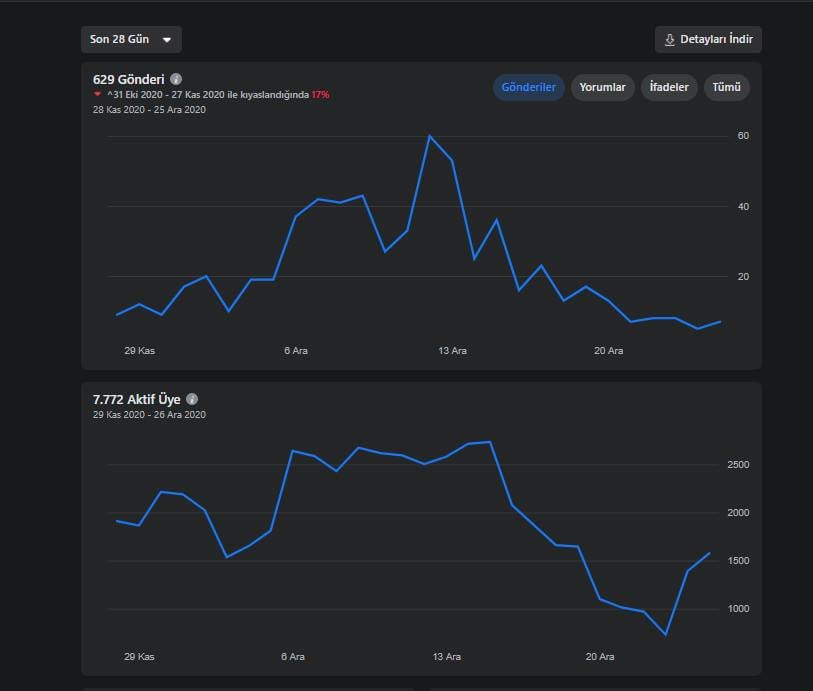The image size is (813, 691).
Task: Click the 6 Ara label on posts chart
Action: [296, 351]
